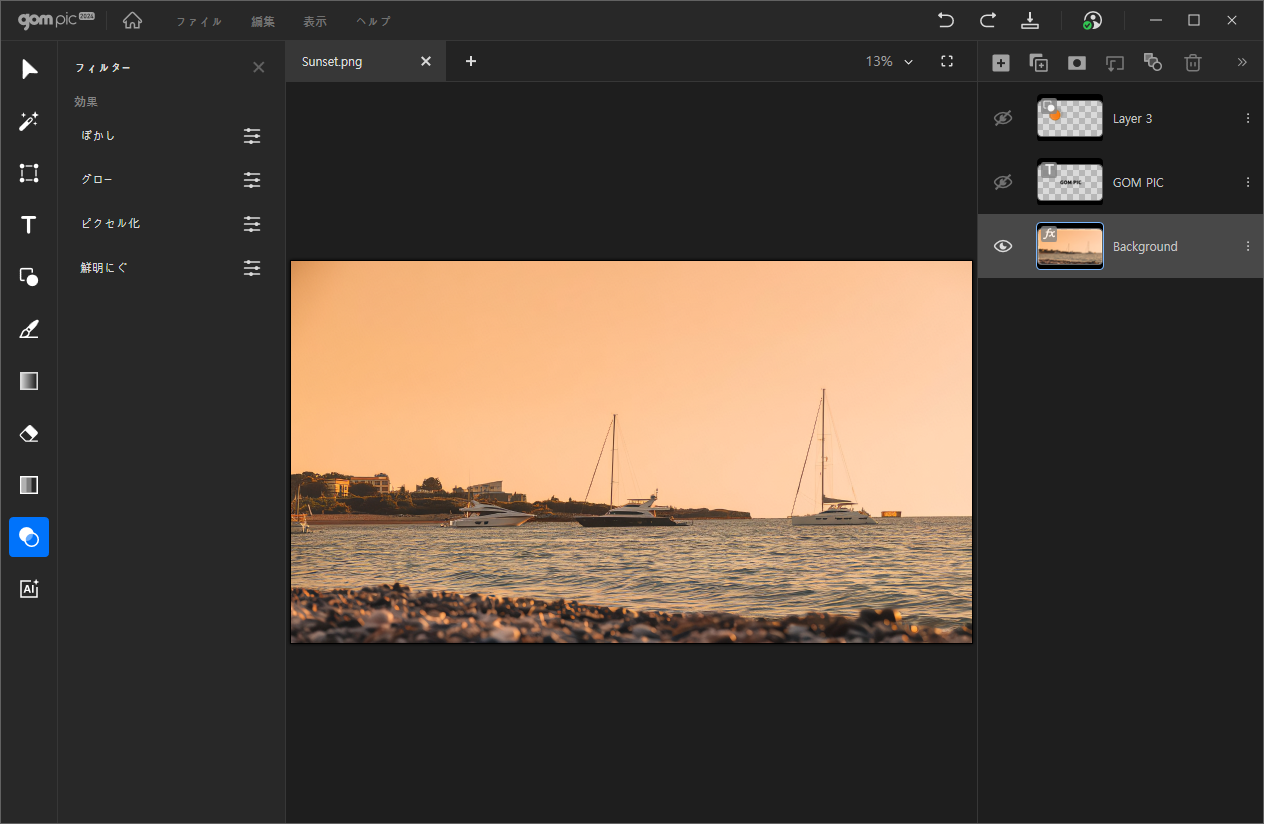Open the ファイル menu
The width and height of the screenshot is (1264, 824).
199,21
